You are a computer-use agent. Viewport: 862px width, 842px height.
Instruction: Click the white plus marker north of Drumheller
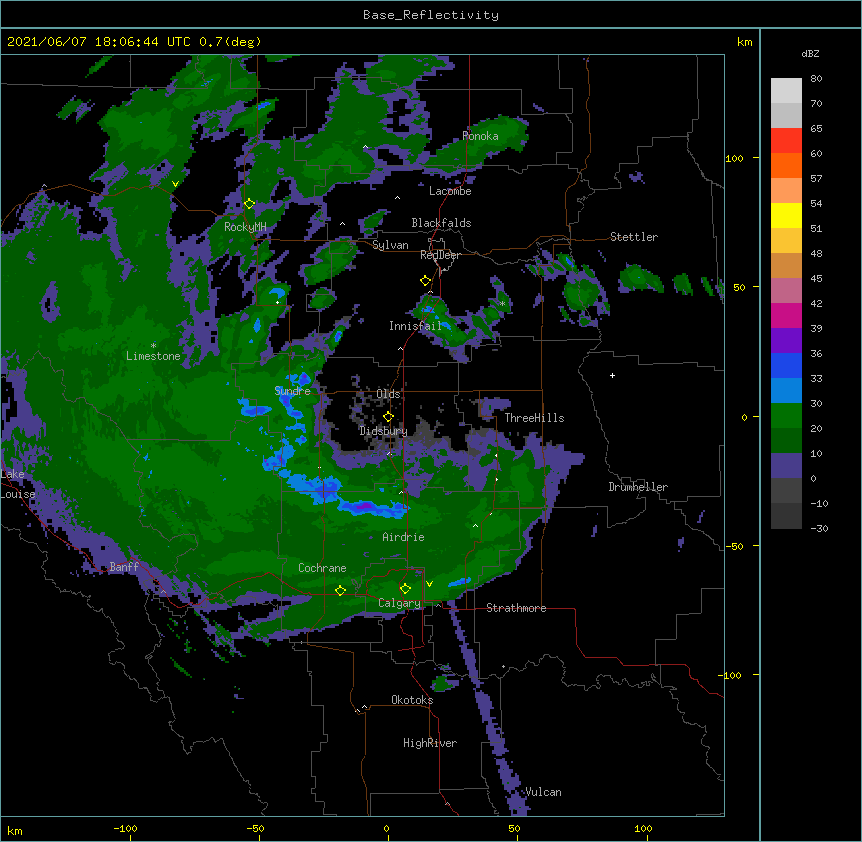pyautogui.click(x=612, y=375)
